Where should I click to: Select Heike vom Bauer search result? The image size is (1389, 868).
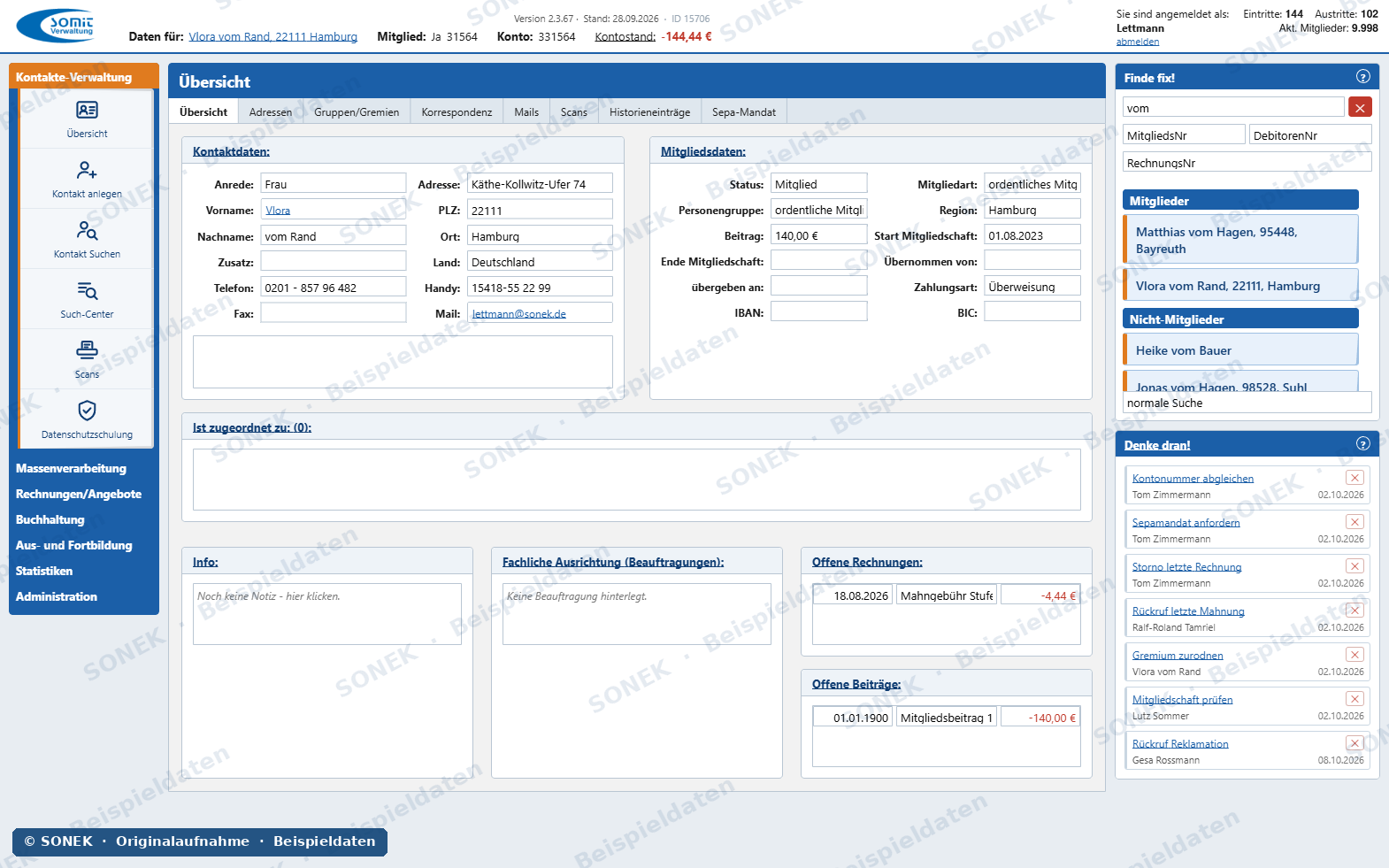pyautogui.click(x=1240, y=350)
